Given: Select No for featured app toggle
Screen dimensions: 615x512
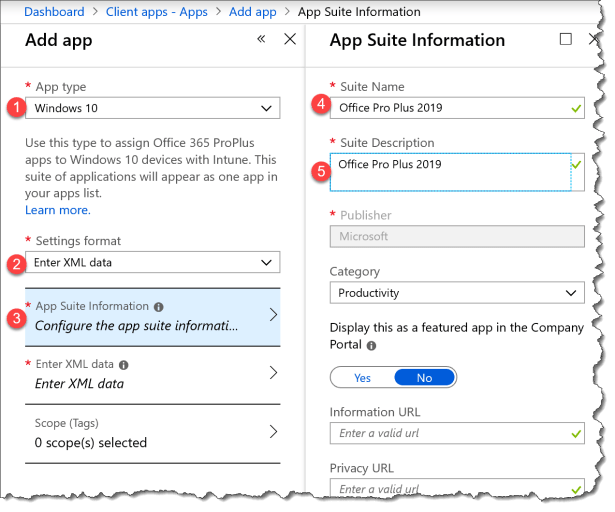Looking at the screenshot, I should click(x=424, y=377).
